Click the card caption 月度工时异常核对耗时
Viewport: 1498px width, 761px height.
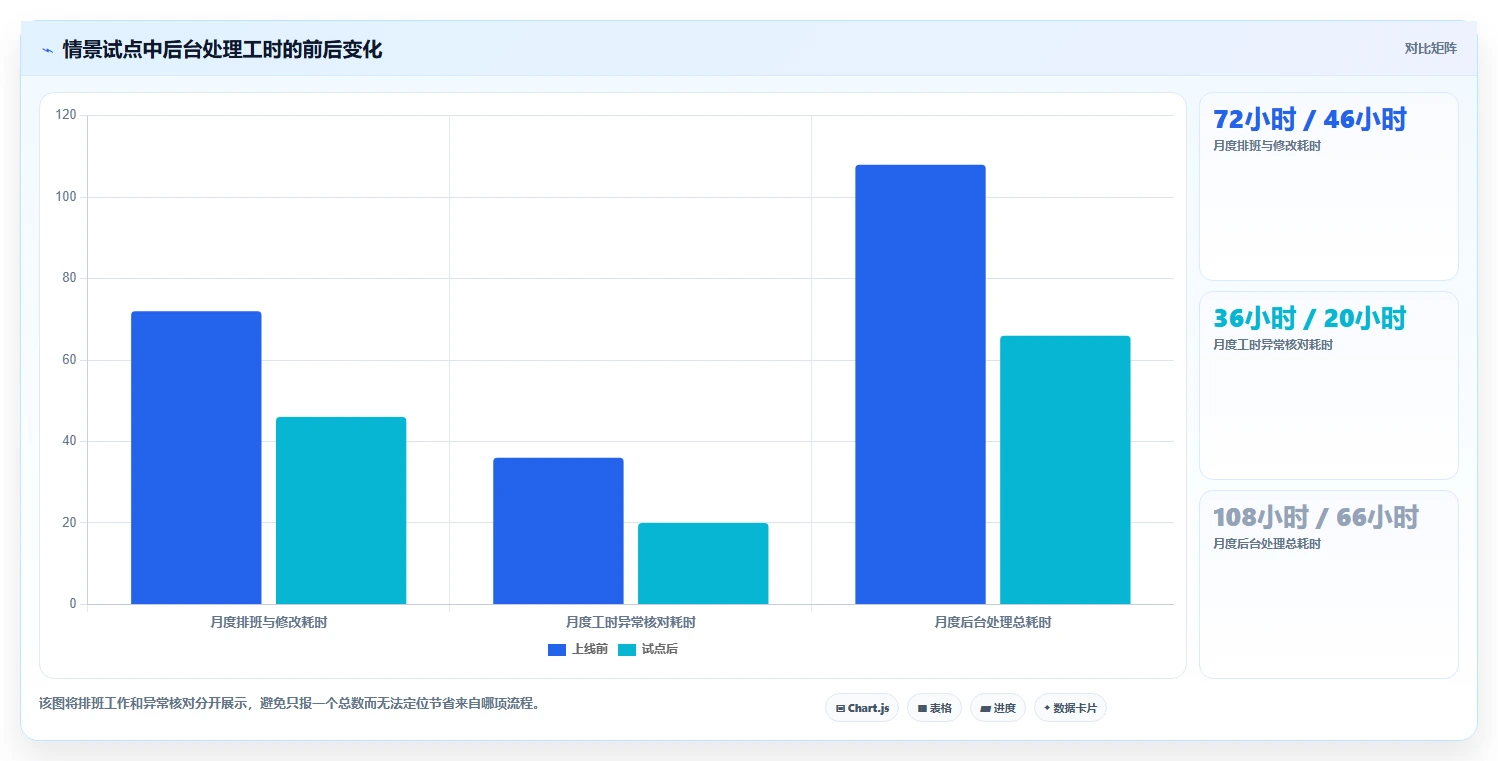pos(1273,345)
